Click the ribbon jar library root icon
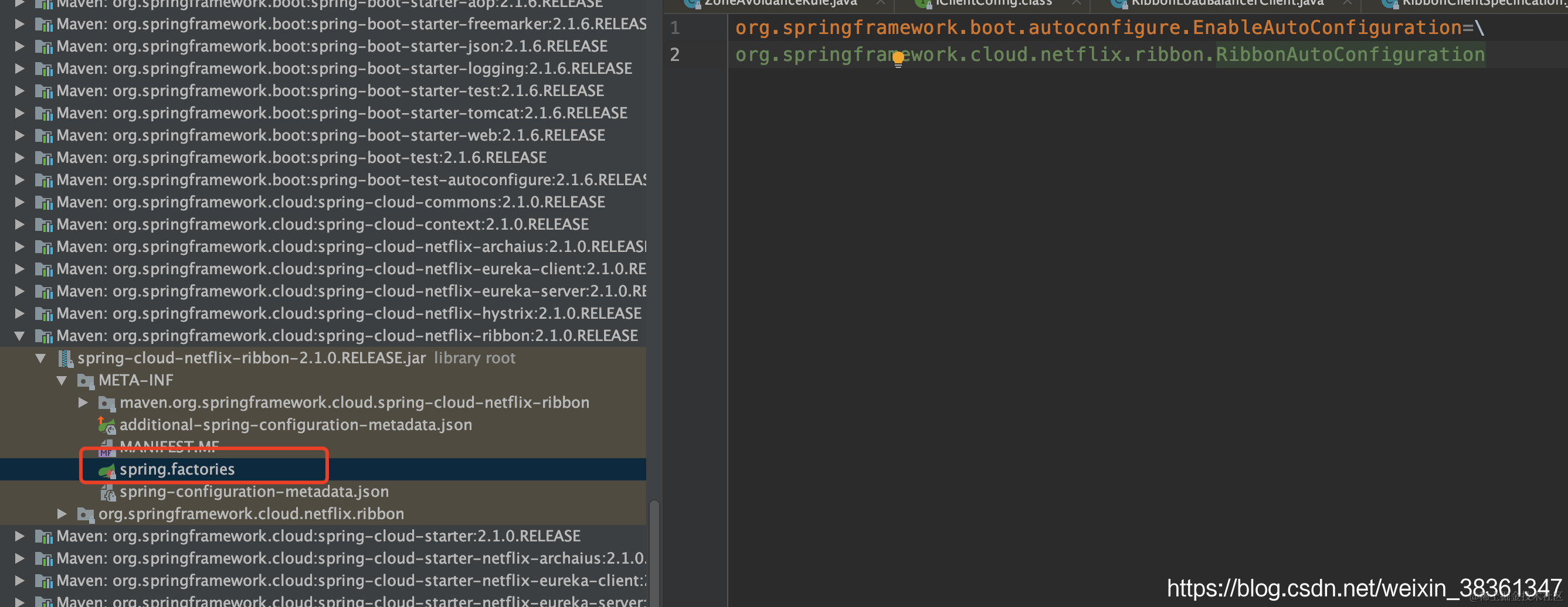This screenshot has width=1568, height=607. pyautogui.click(x=65, y=358)
